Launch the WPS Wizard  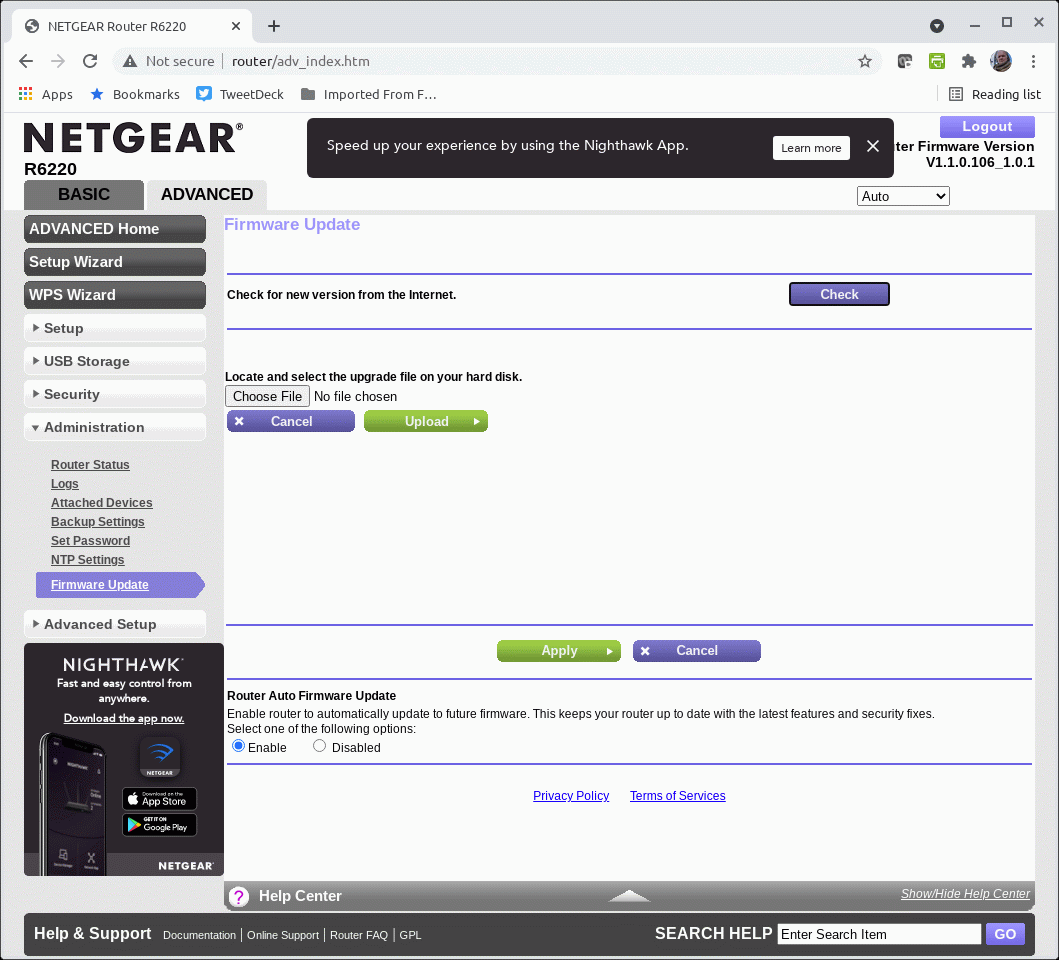(115, 295)
